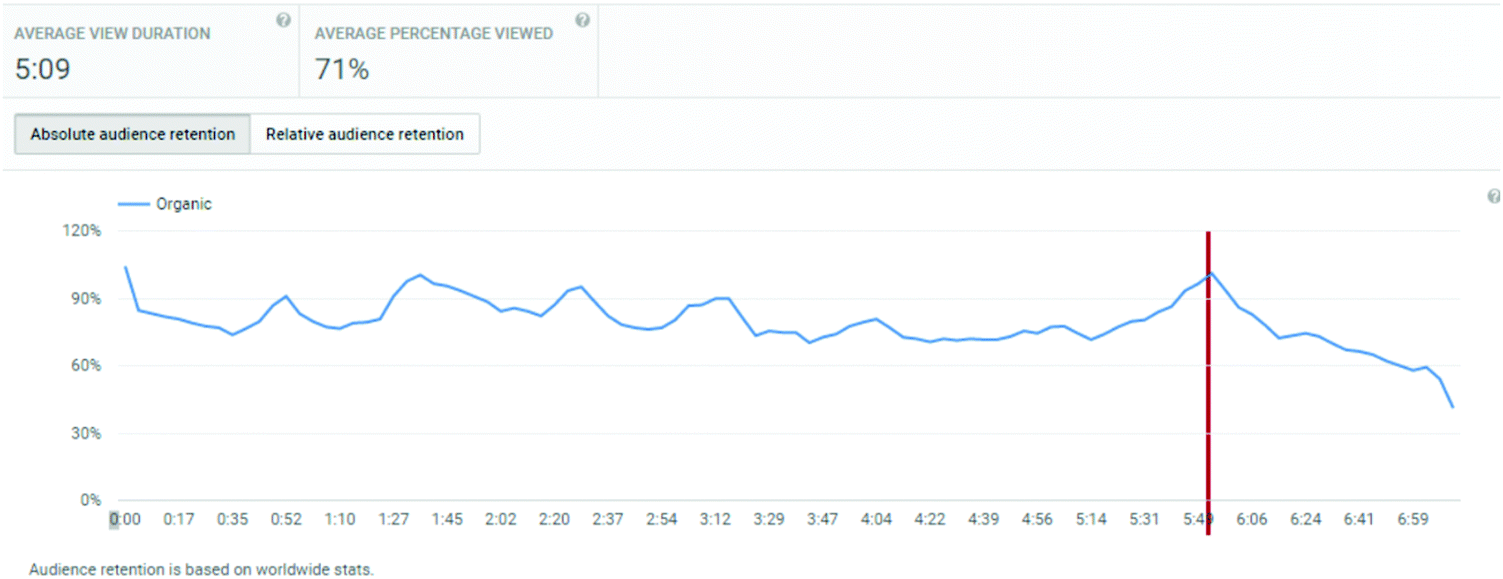The height and width of the screenshot is (579, 1503).
Task: Click the 120% y-axis label
Action: pyautogui.click(x=83, y=231)
